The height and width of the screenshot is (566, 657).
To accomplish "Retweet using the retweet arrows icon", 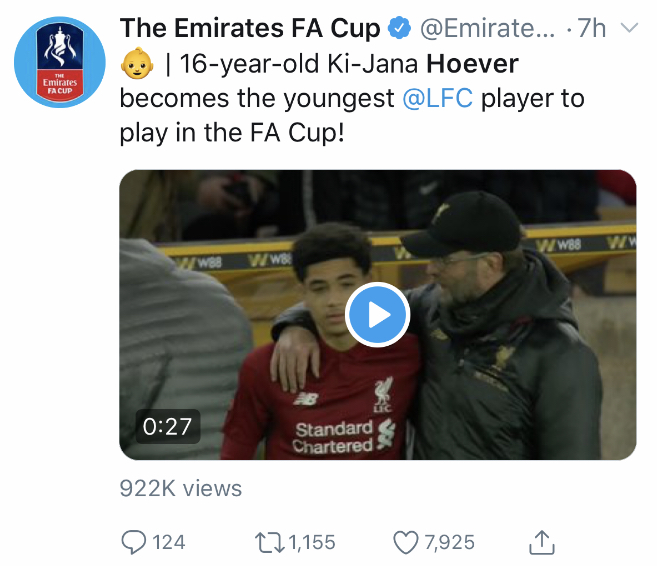I will 270,542.
